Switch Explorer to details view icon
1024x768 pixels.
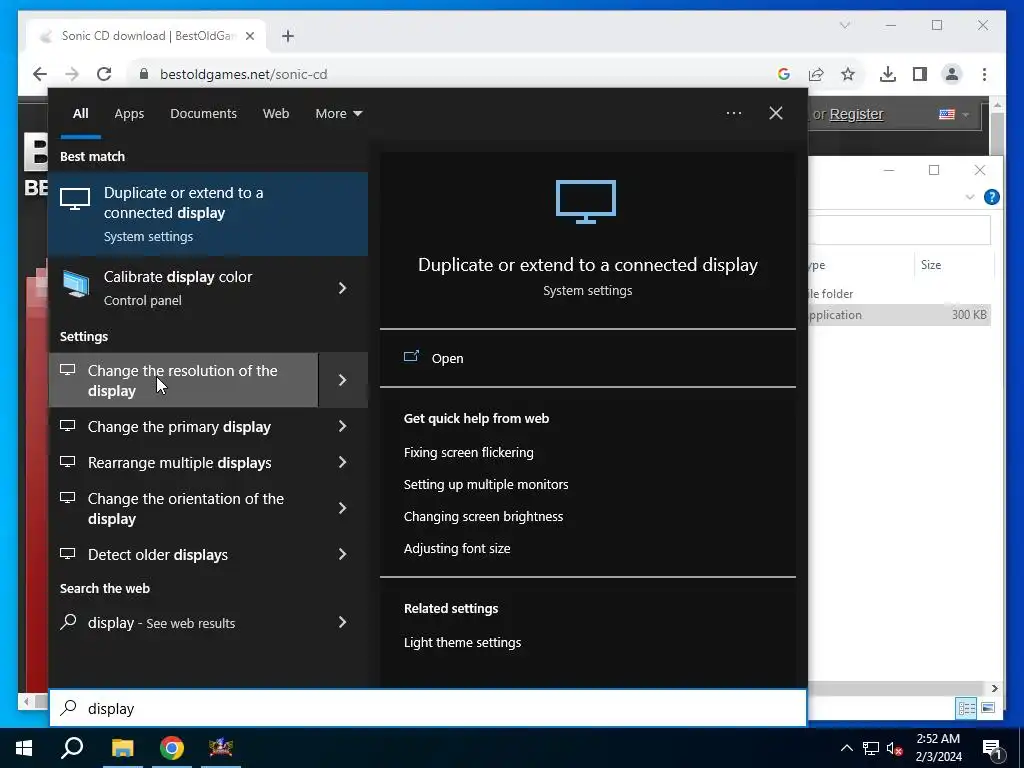(967, 708)
